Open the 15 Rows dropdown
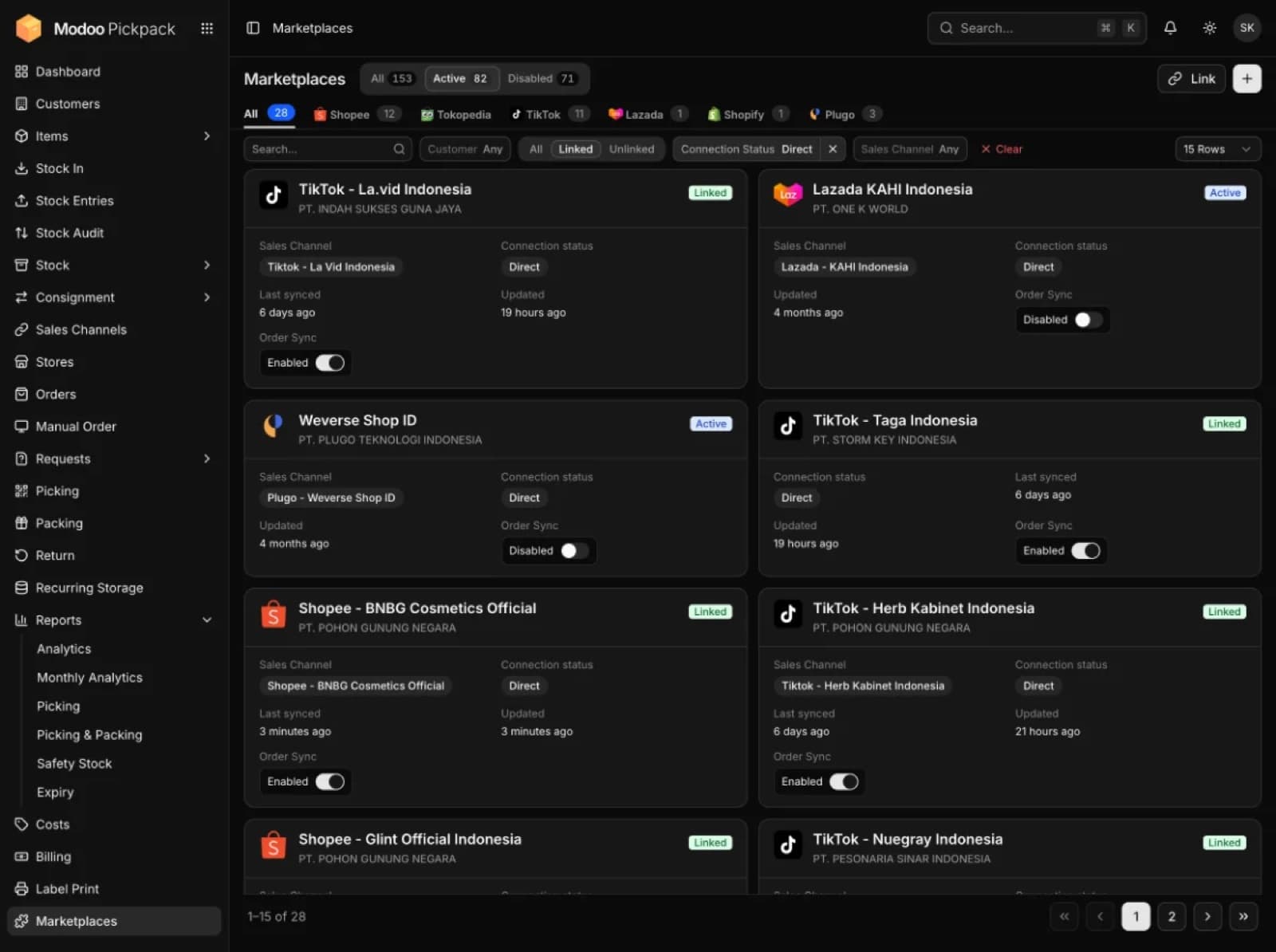 coord(1217,149)
